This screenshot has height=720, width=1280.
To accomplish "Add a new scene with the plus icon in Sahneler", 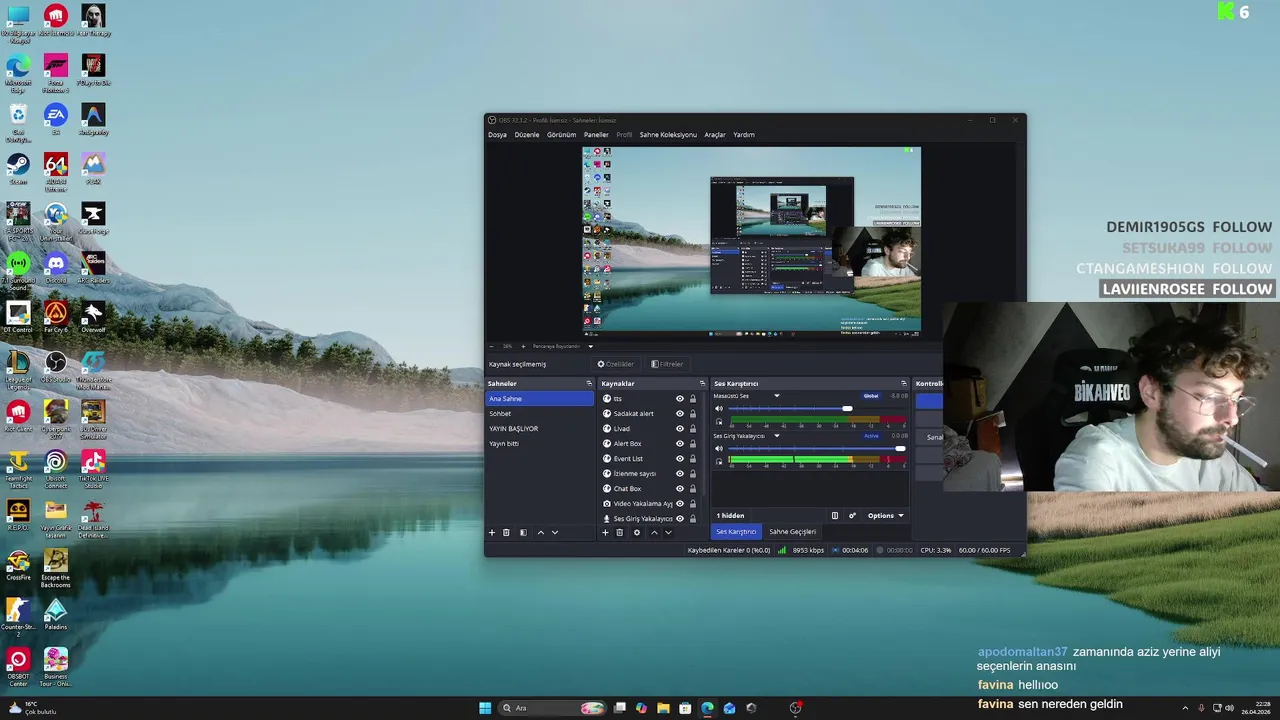I will pos(491,532).
